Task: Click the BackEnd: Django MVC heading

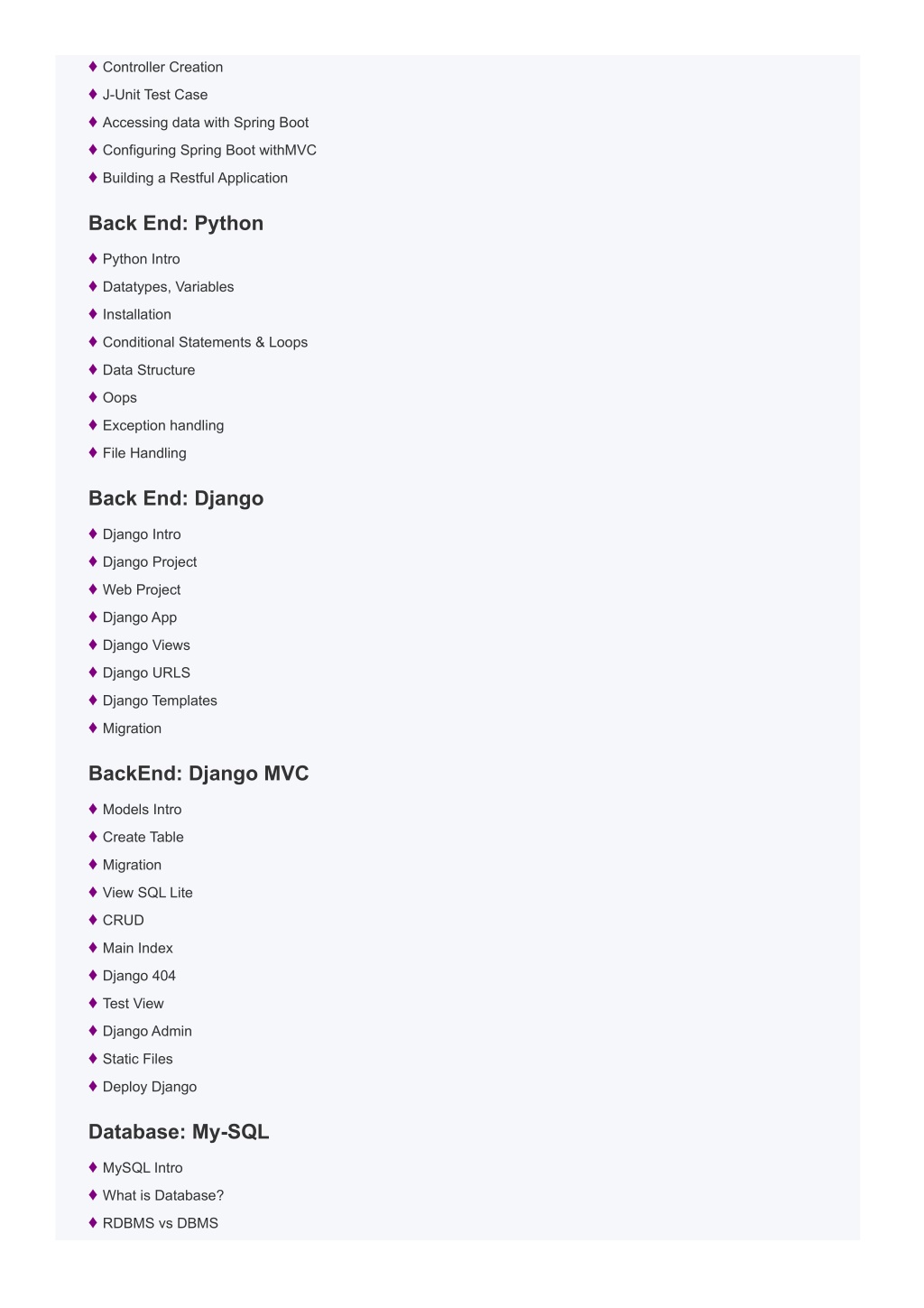Action: pos(199,774)
